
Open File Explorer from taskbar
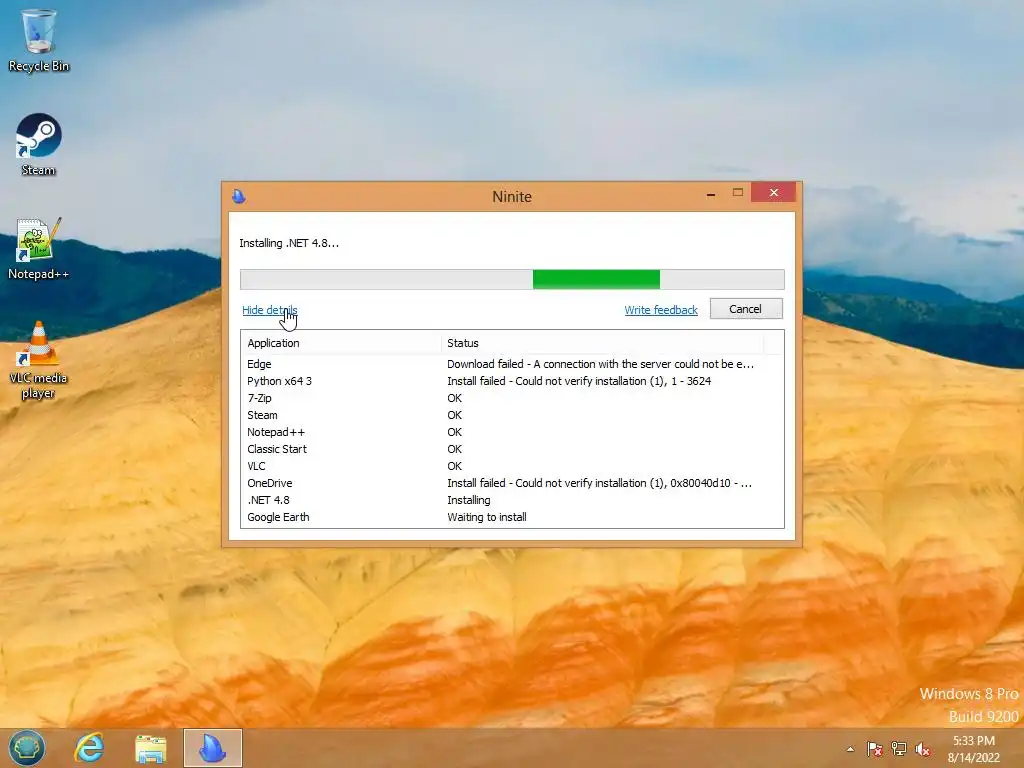[x=151, y=748]
